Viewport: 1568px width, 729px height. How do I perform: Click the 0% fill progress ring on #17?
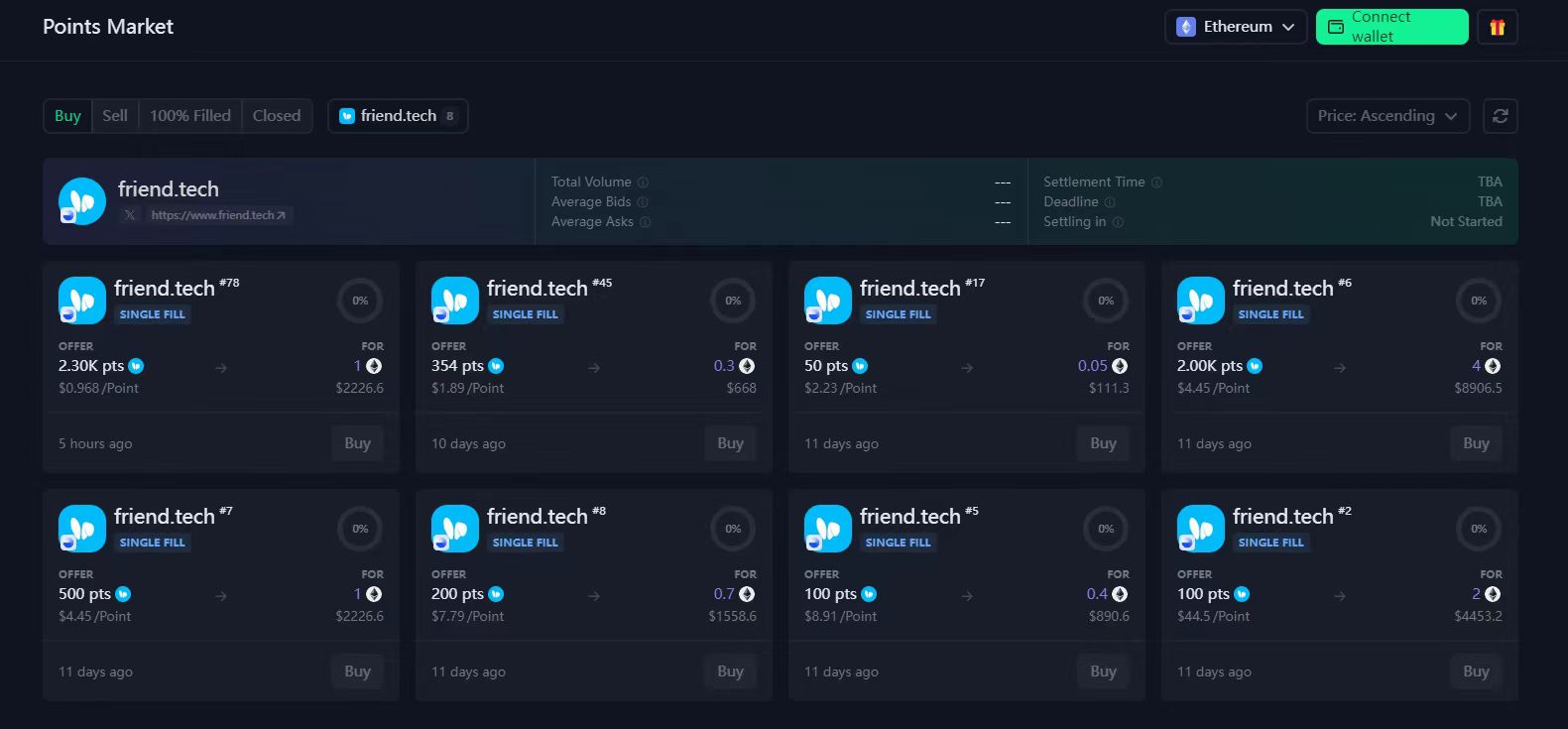[1106, 301]
